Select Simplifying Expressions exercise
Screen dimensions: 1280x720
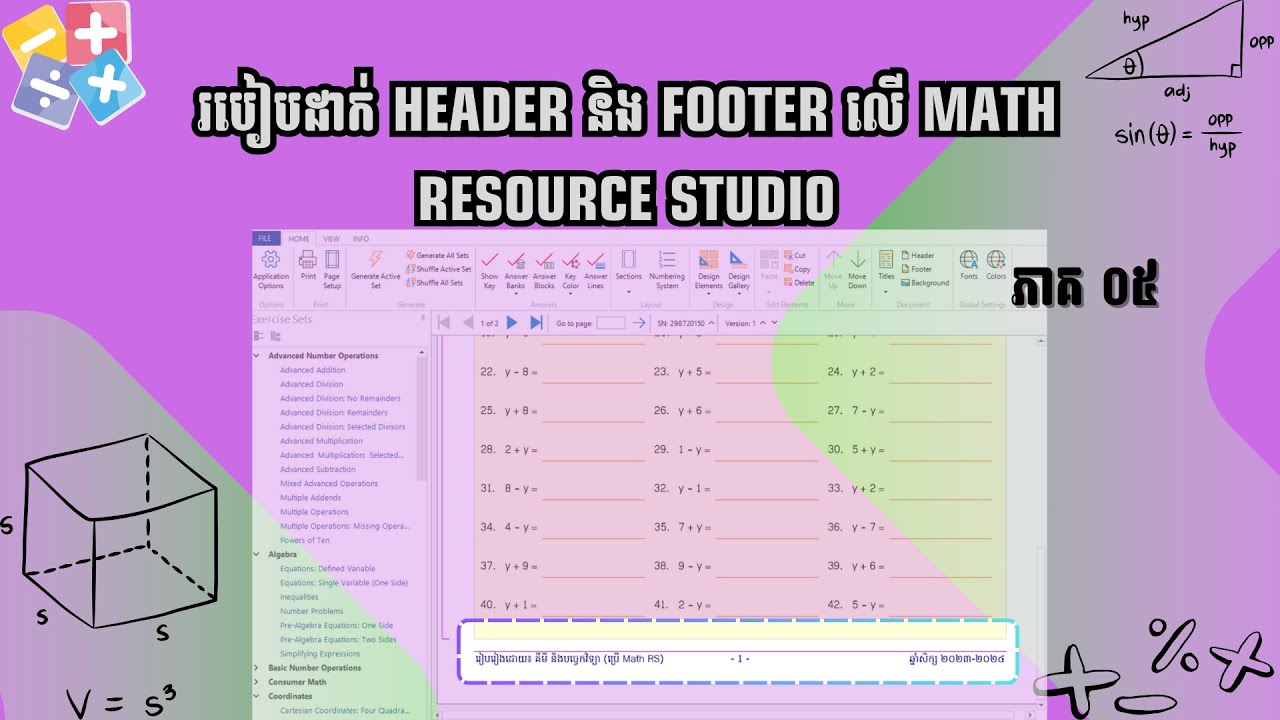click(x=320, y=654)
